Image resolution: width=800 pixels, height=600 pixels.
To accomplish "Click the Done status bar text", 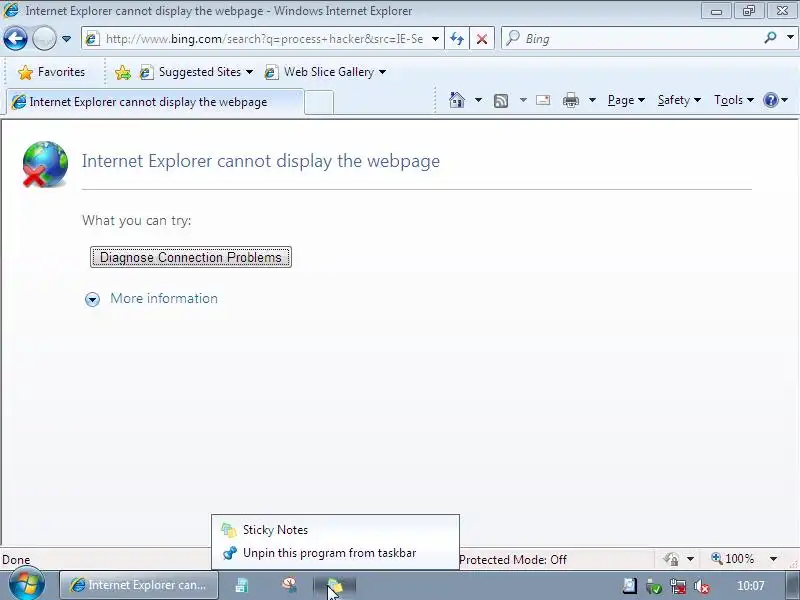I will (x=16, y=560).
